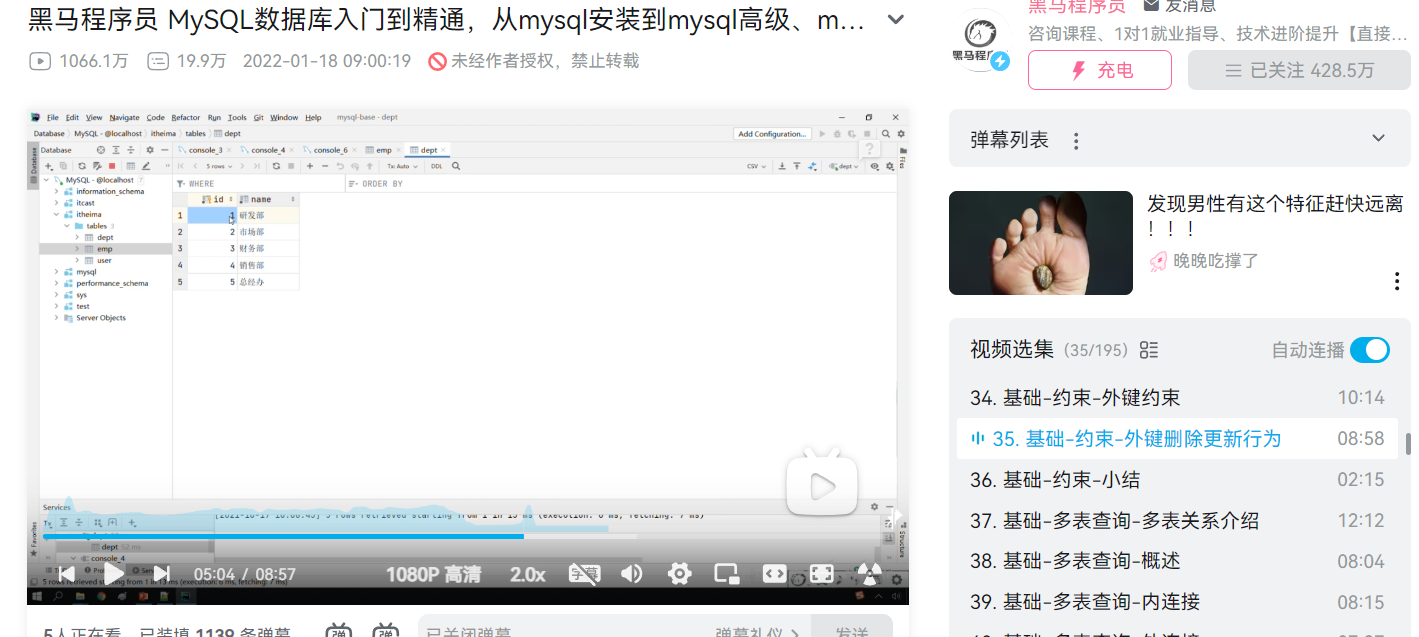Click the add-row plus icon in table toolbar

tap(311, 166)
